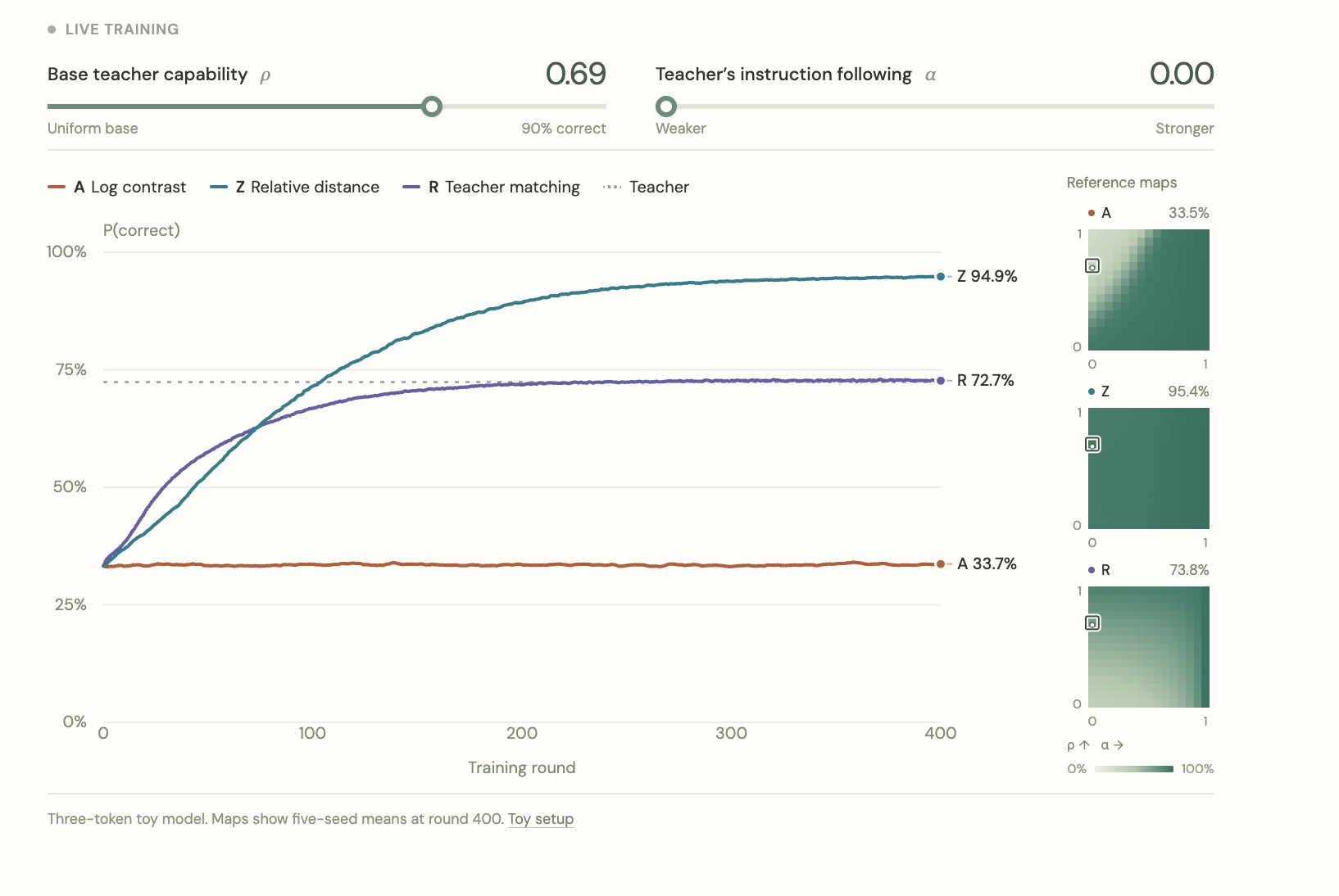1339x896 pixels.
Task: Click the square marker on map R
Action: point(1092,623)
